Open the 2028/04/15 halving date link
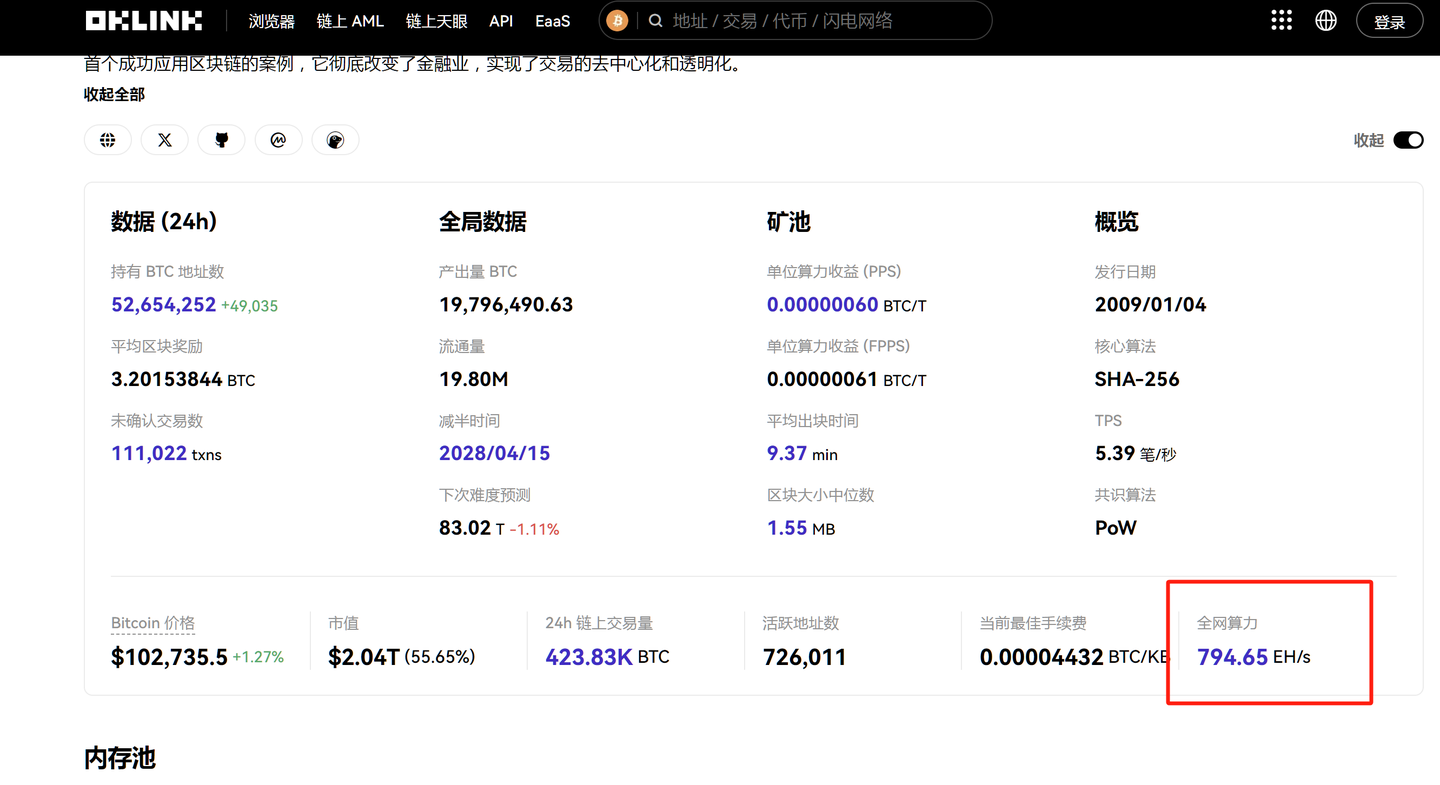Screen dimensions: 1440x785 494,453
